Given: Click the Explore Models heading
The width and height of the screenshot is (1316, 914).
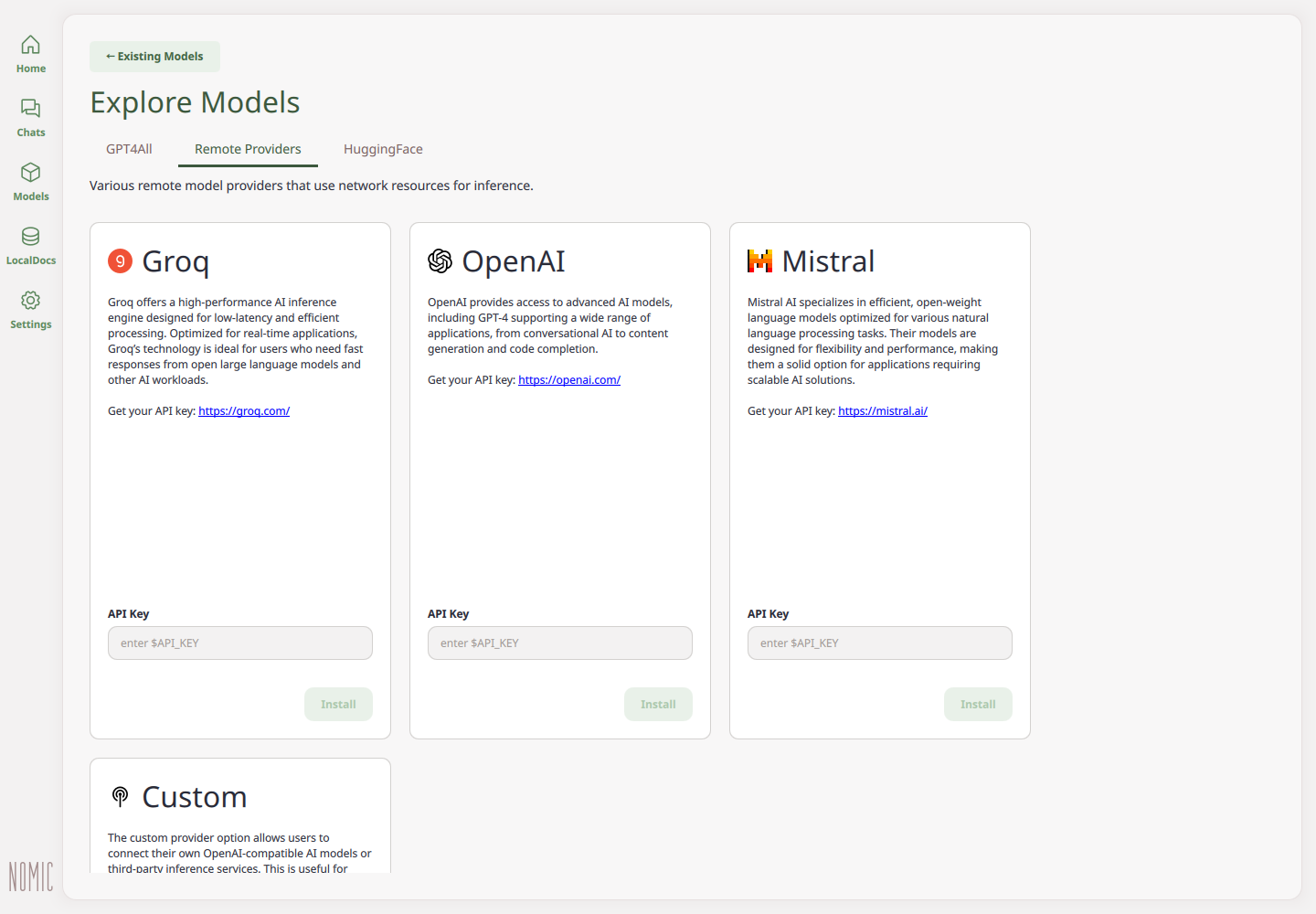Looking at the screenshot, I should click(195, 102).
